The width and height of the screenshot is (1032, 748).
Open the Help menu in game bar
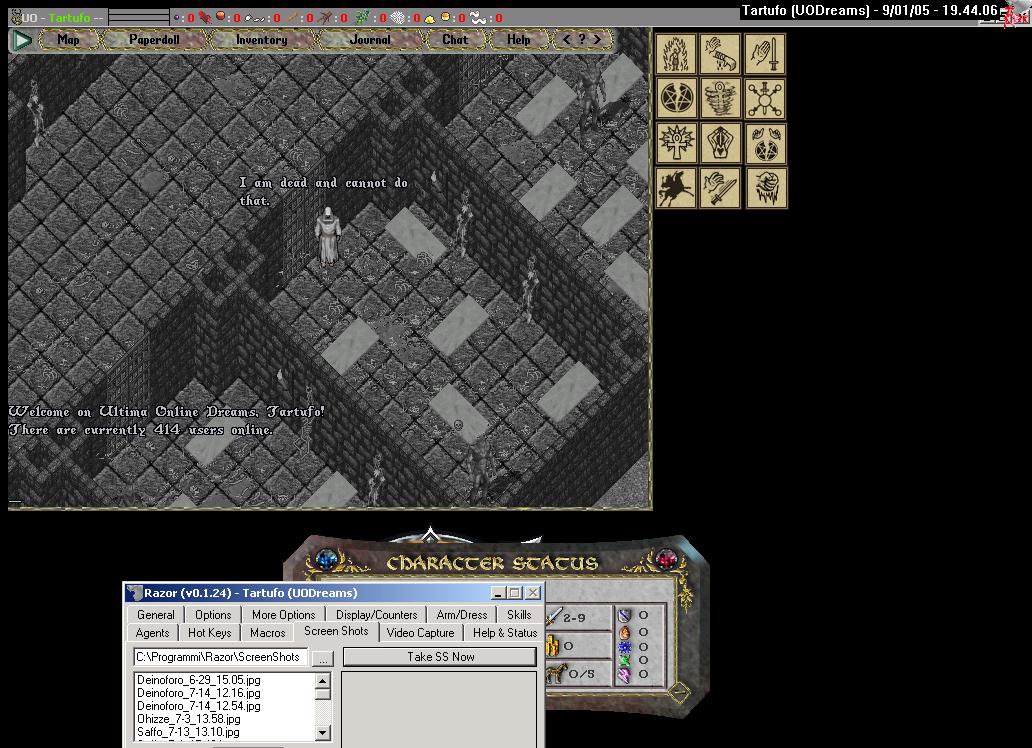click(x=519, y=40)
